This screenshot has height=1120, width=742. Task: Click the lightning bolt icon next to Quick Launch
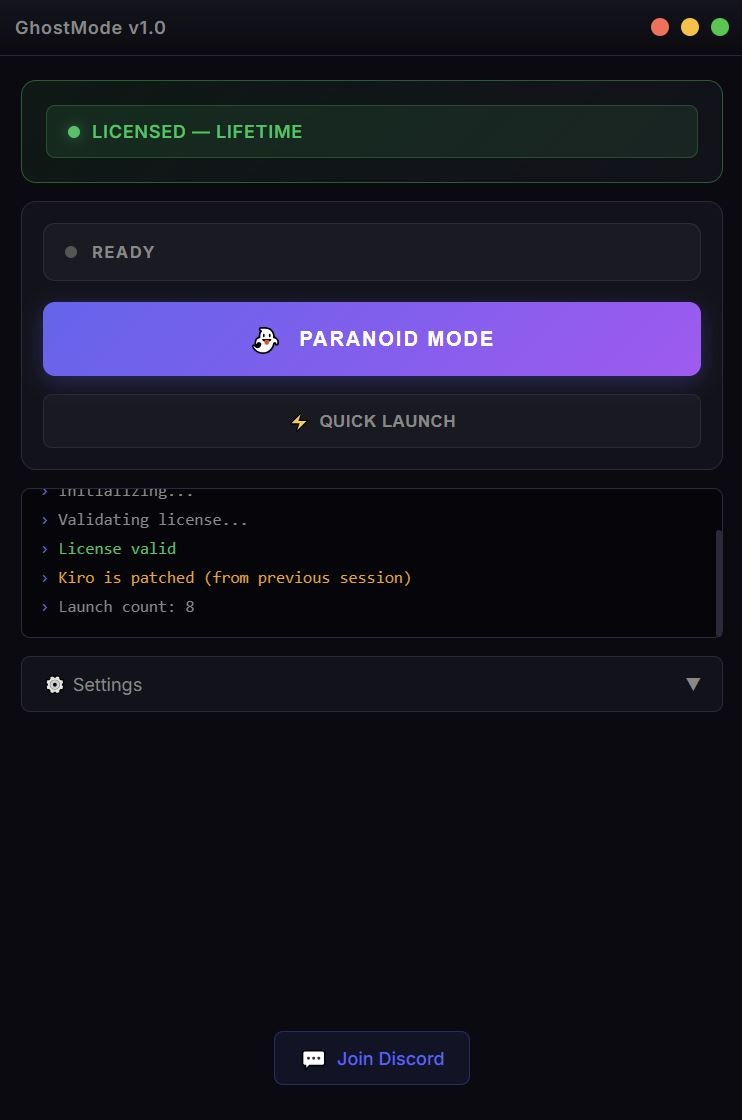pyautogui.click(x=299, y=421)
